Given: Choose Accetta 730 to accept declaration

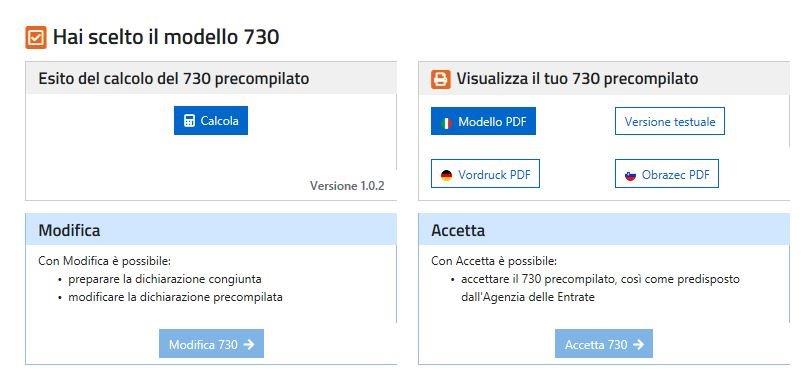Looking at the screenshot, I should pyautogui.click(x=604, y=343).
